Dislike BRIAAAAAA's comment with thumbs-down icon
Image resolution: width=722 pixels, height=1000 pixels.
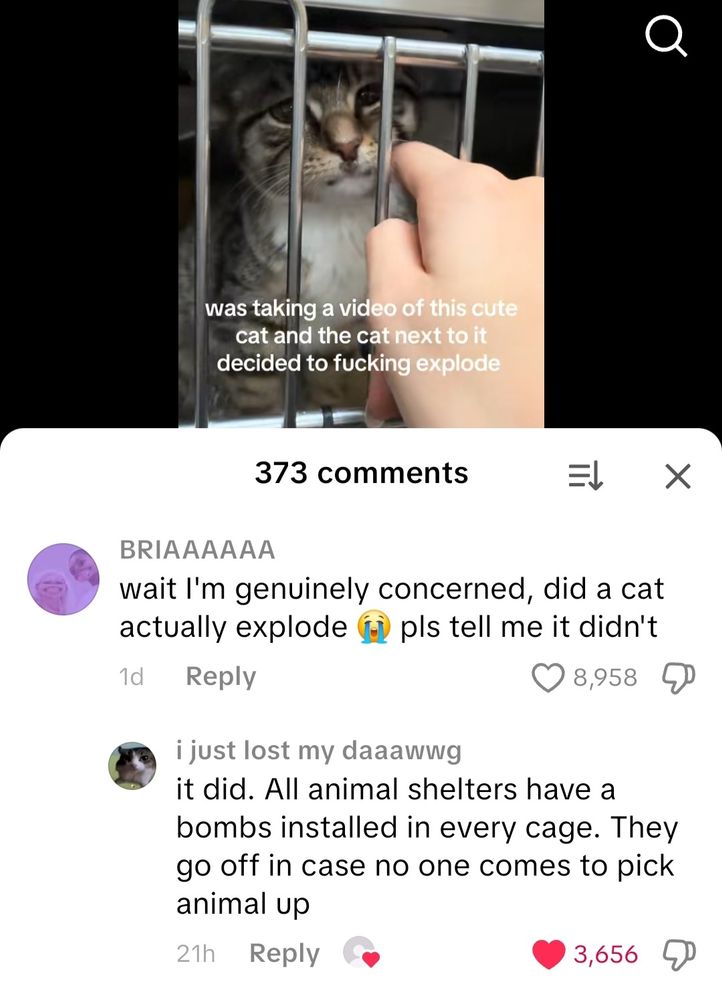click(x=680, y=677)
